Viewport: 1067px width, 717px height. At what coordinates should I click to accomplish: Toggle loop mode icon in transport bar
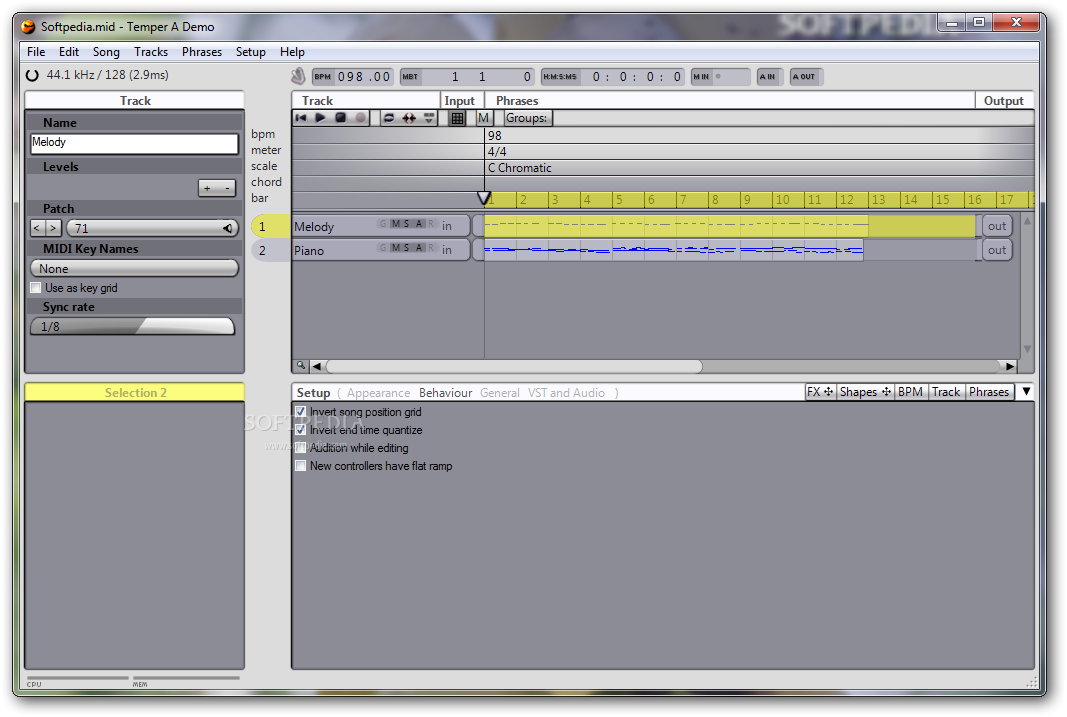click(x=389, y=118)
